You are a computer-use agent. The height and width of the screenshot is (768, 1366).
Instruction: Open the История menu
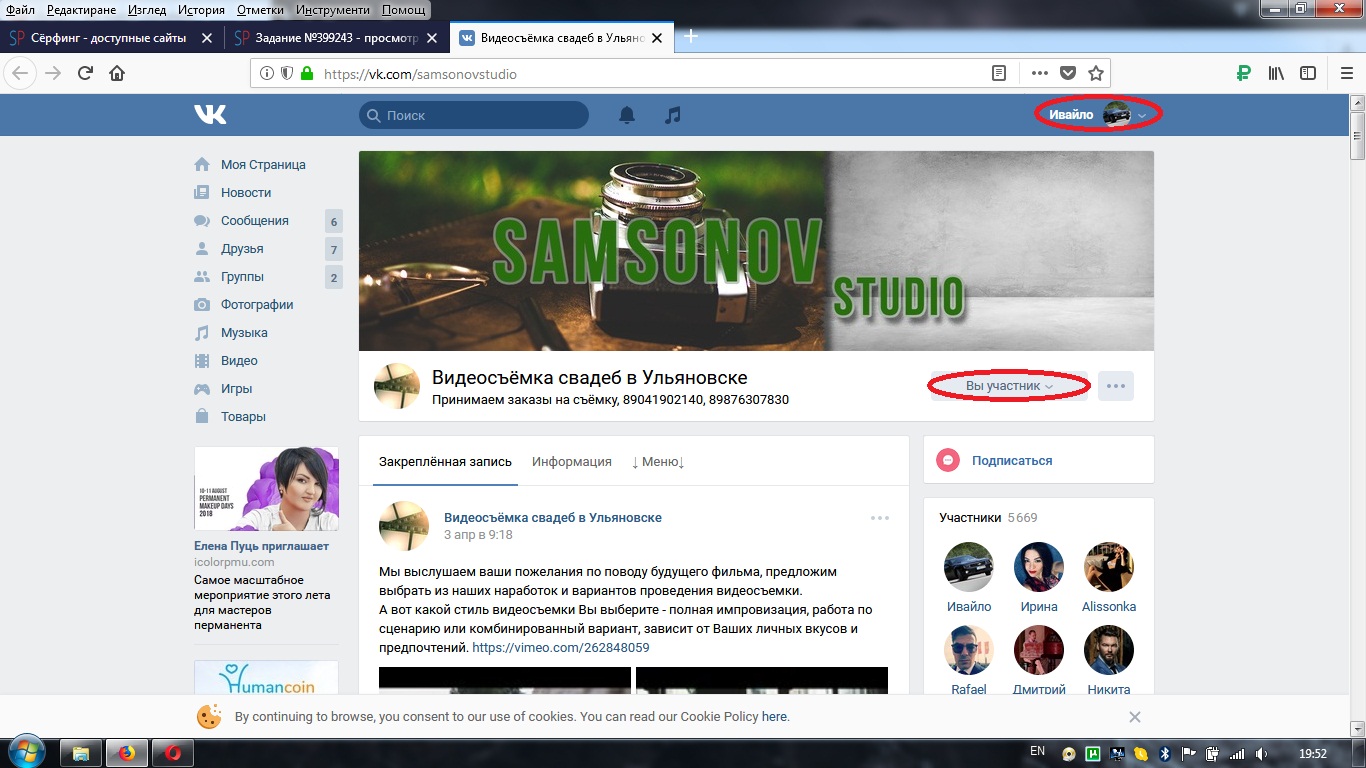point(201,10)
